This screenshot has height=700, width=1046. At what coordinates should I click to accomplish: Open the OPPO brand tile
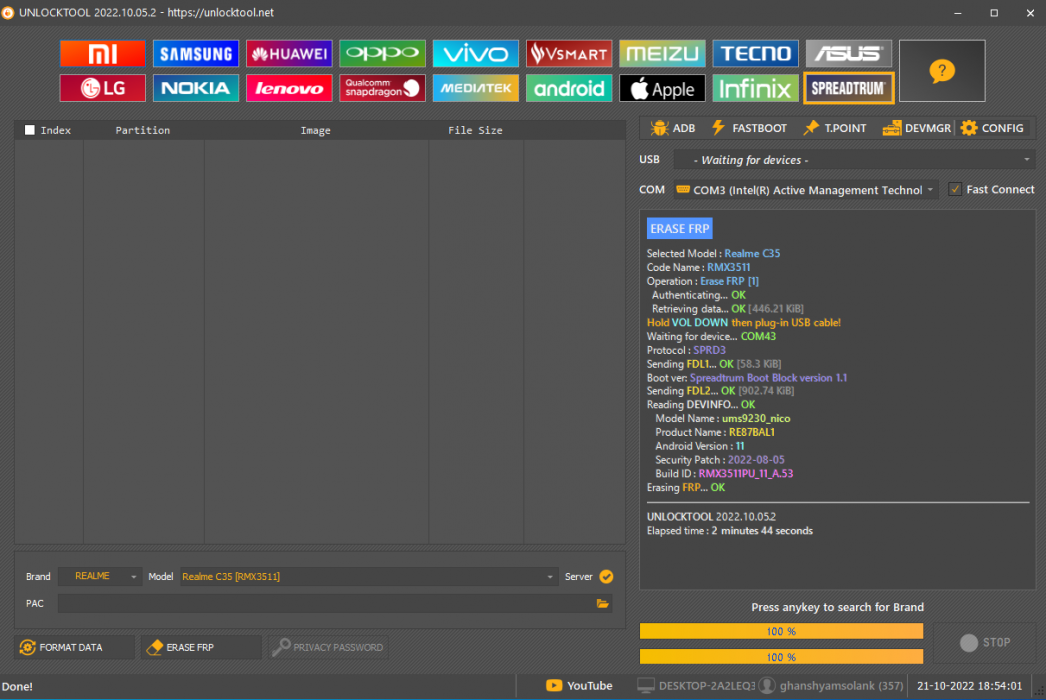[x=382, y=53]
